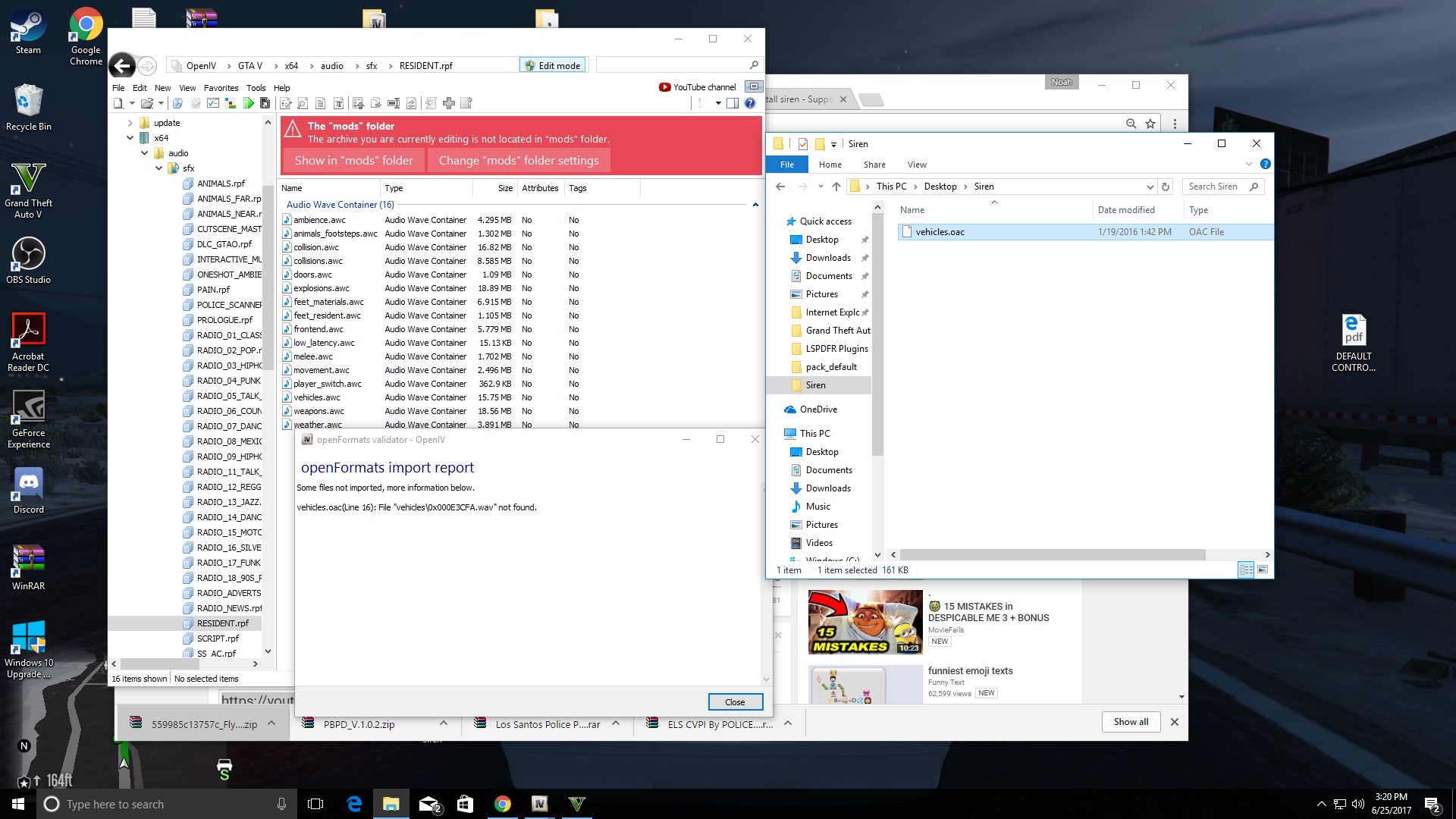The image size is (1456, 819).
Task: Click the plus icon in OpenIV toolbar
Action: [x=449, y=103]
